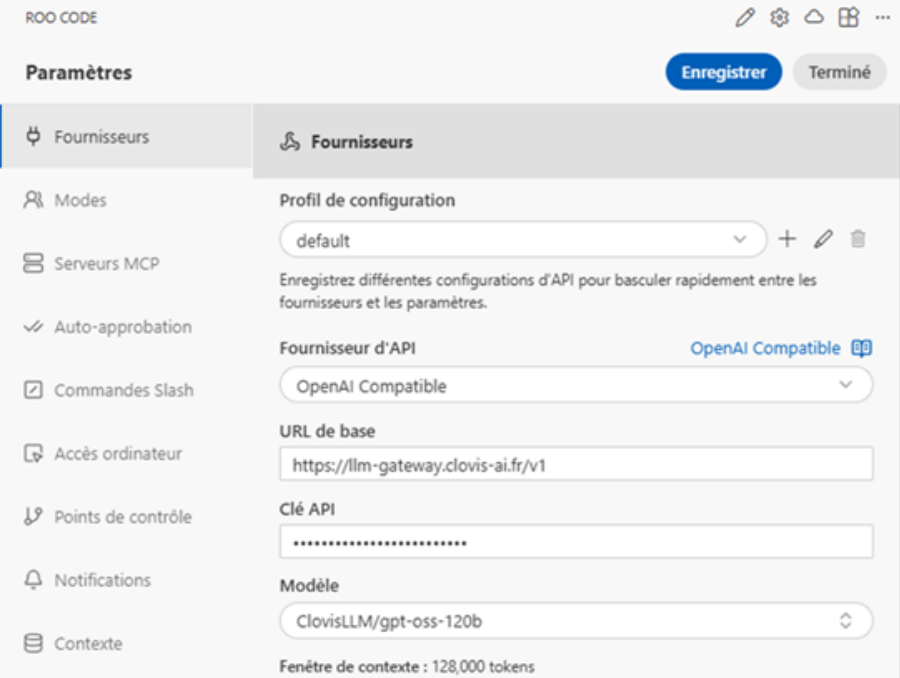Open the OpenAI Compatible documentation link
This screenshot has height=678, width=900.
click(x=765, y=348)
